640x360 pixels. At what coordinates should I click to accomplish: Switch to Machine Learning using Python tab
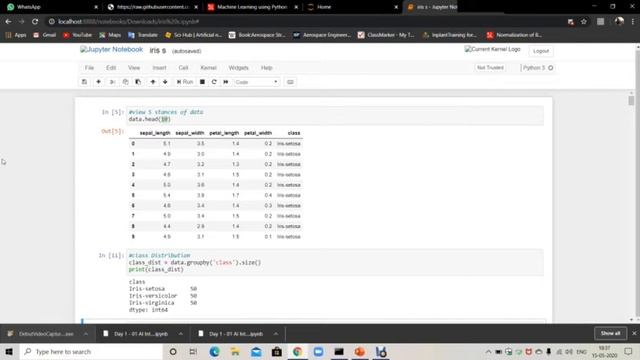[x=252, y=7]
